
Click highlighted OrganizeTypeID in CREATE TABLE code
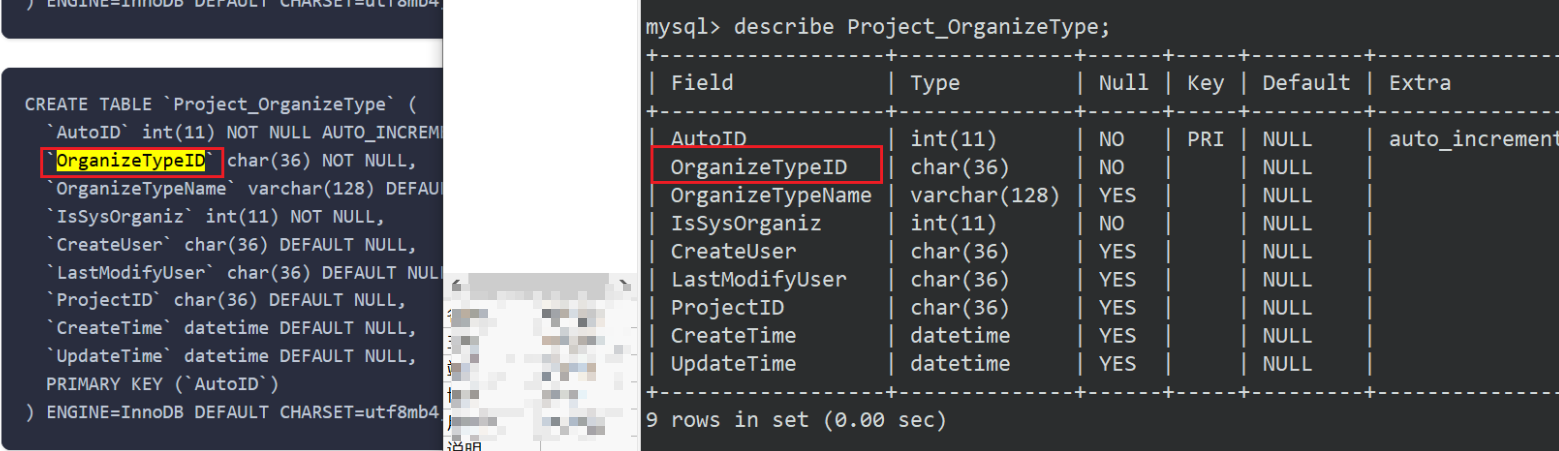(x=131, y=160)
